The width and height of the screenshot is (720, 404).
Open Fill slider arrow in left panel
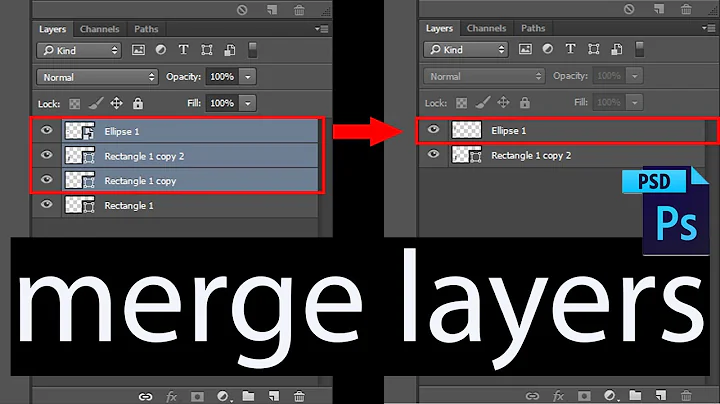click(248, 103)
